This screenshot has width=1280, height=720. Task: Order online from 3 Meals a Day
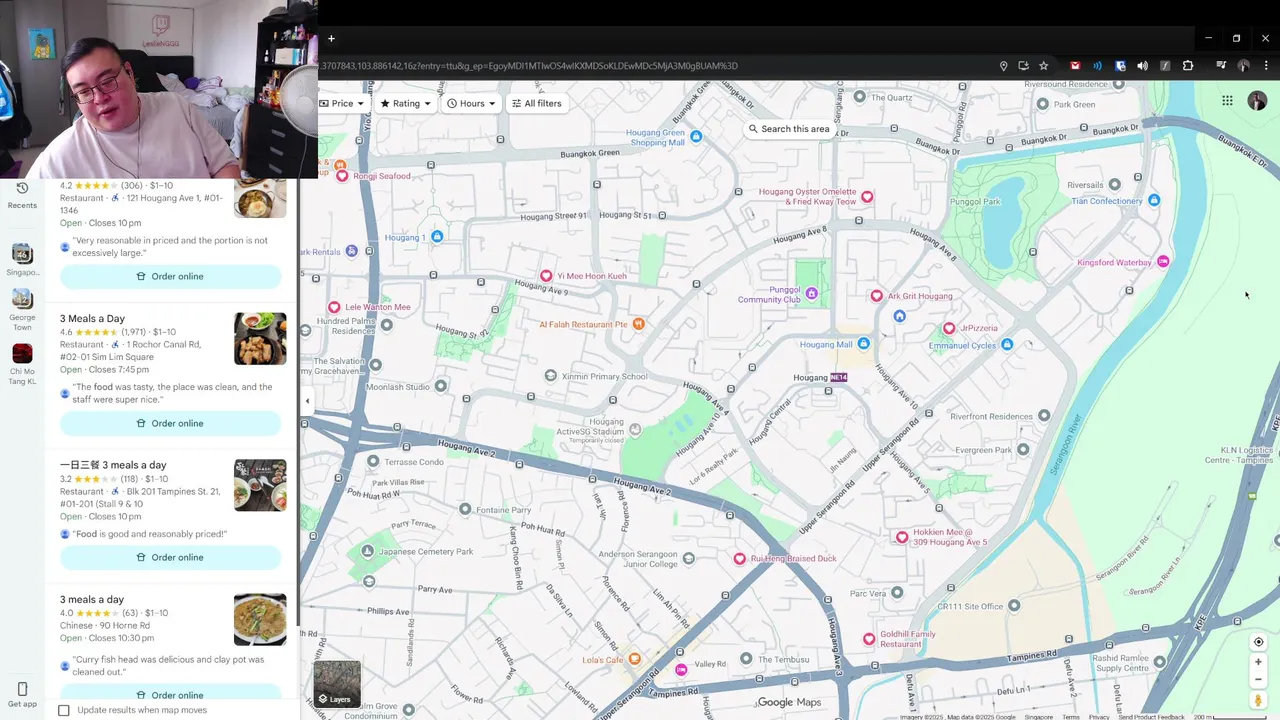point(170,423)
